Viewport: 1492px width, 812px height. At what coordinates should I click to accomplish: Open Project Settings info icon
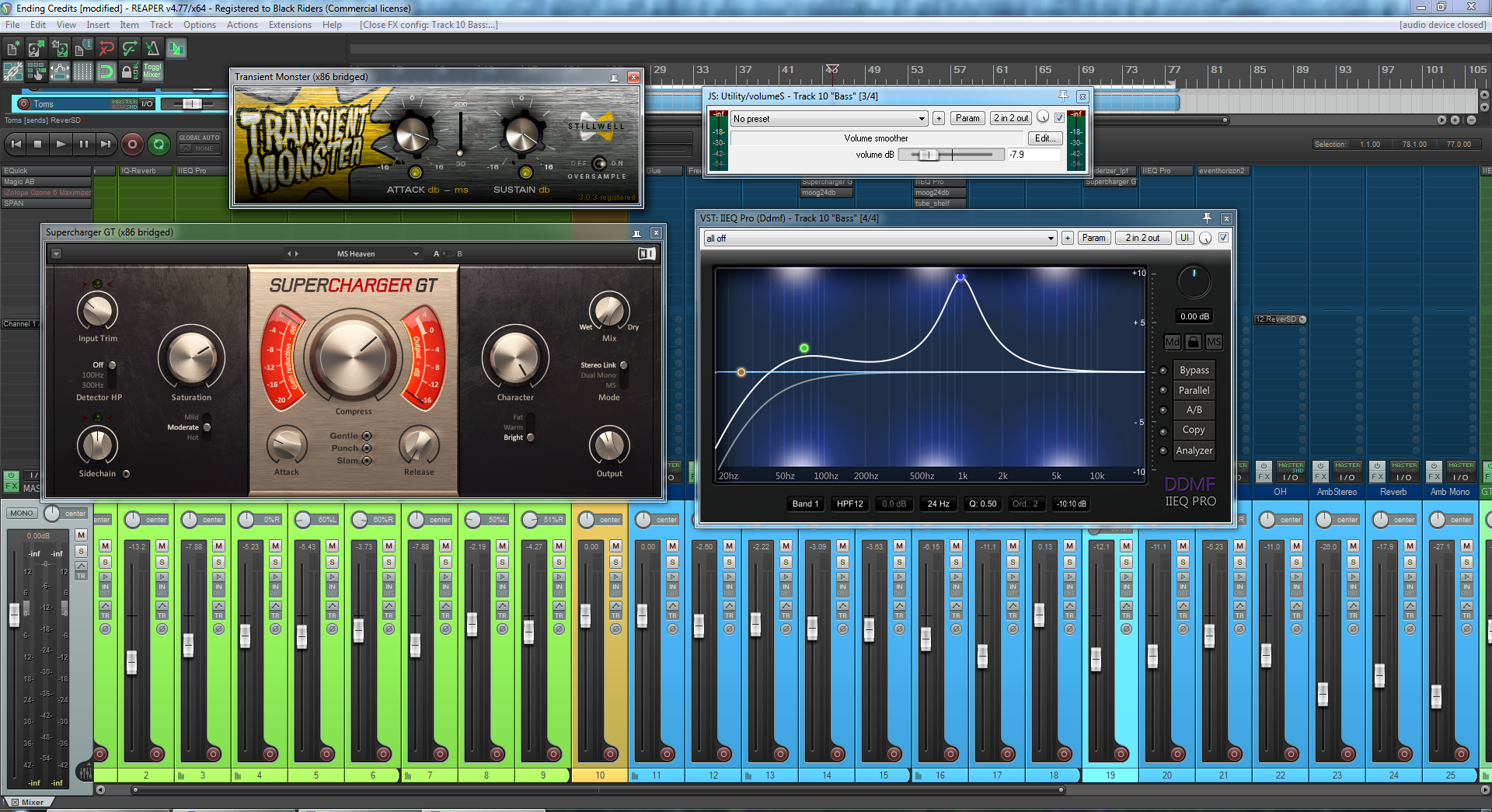[83, 49]
